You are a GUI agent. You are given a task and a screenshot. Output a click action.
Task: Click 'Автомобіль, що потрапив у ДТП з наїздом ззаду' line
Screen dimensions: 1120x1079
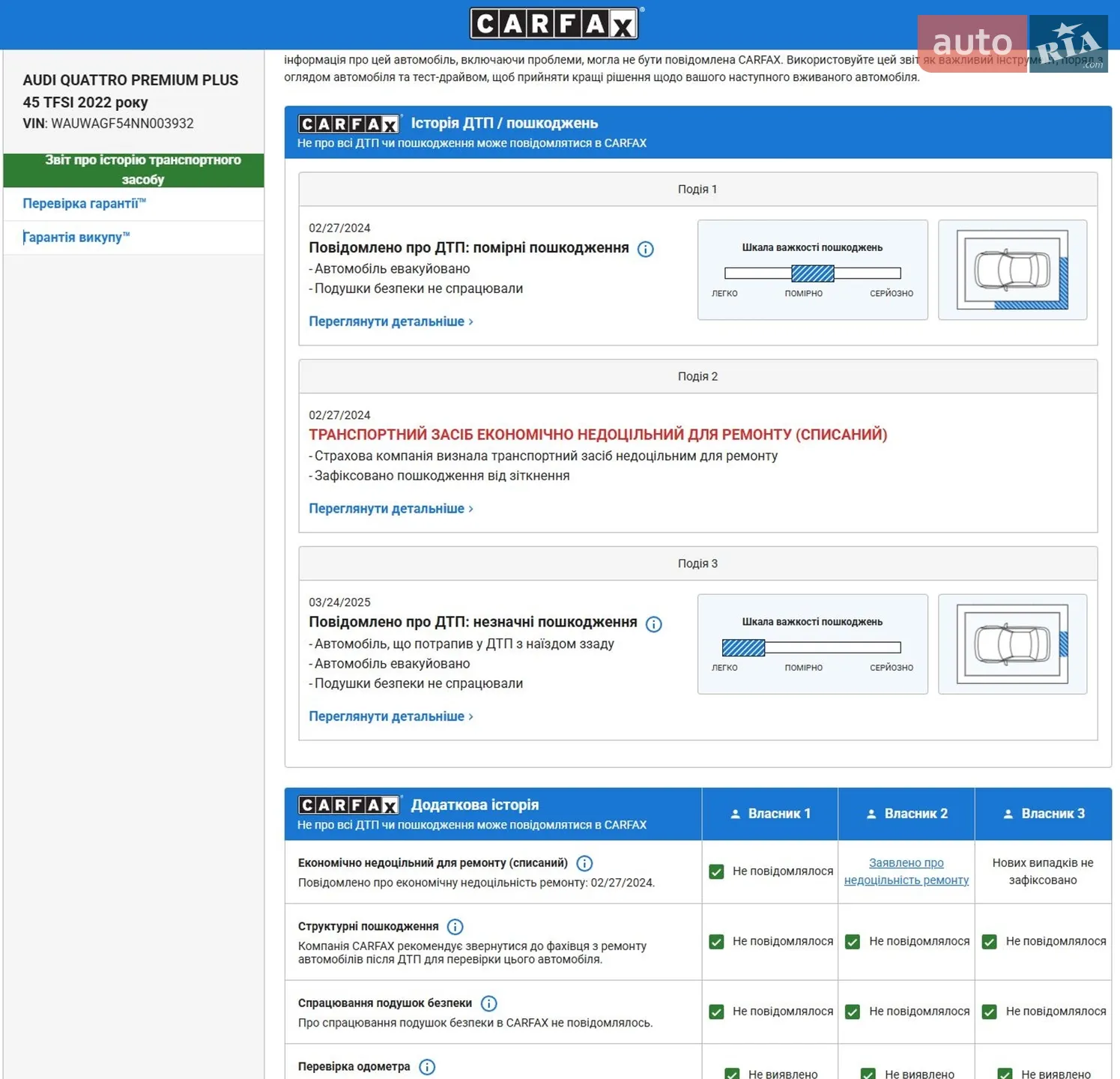[461, 644]
